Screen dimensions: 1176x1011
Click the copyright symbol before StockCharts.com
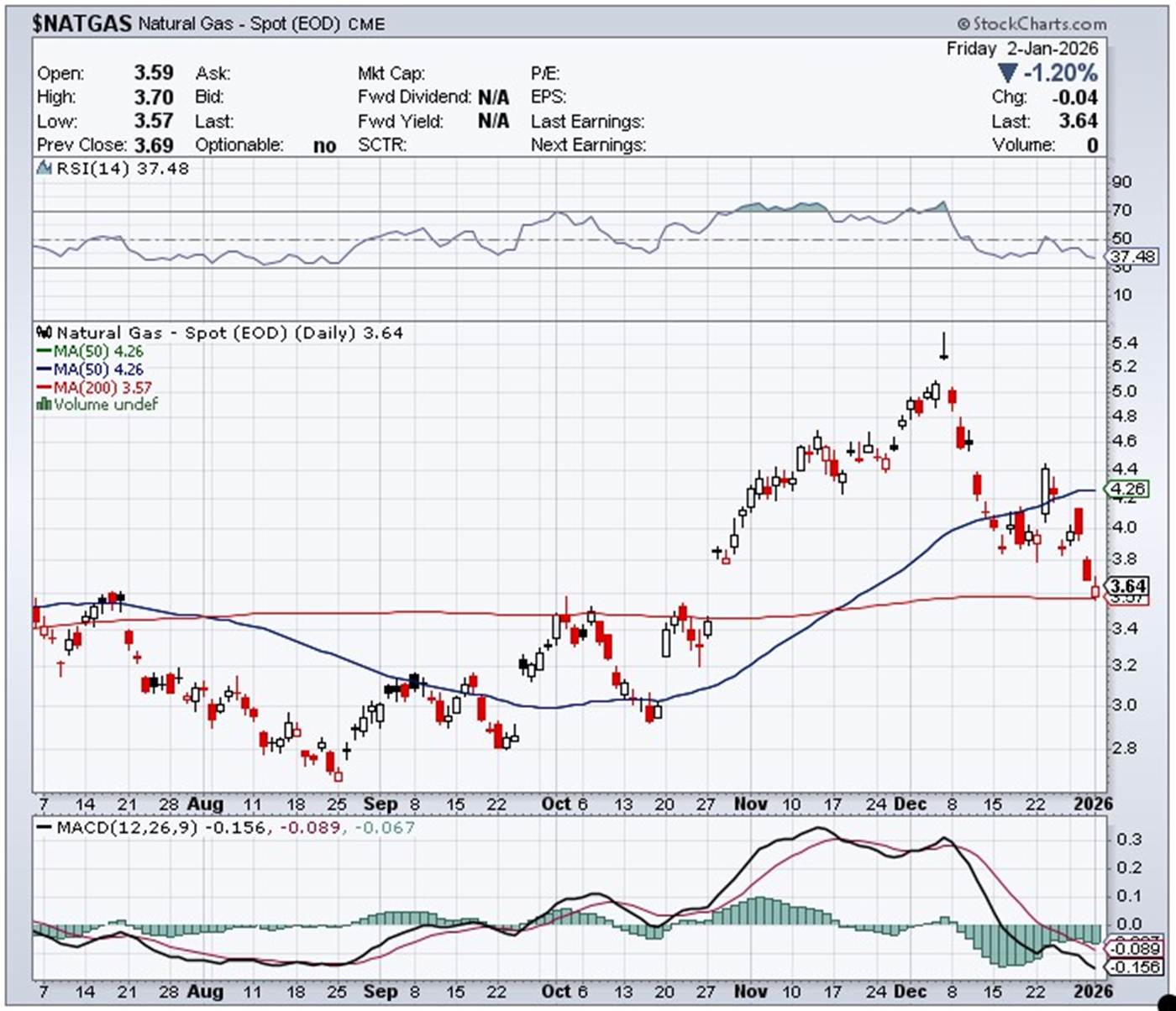[963, 24]
